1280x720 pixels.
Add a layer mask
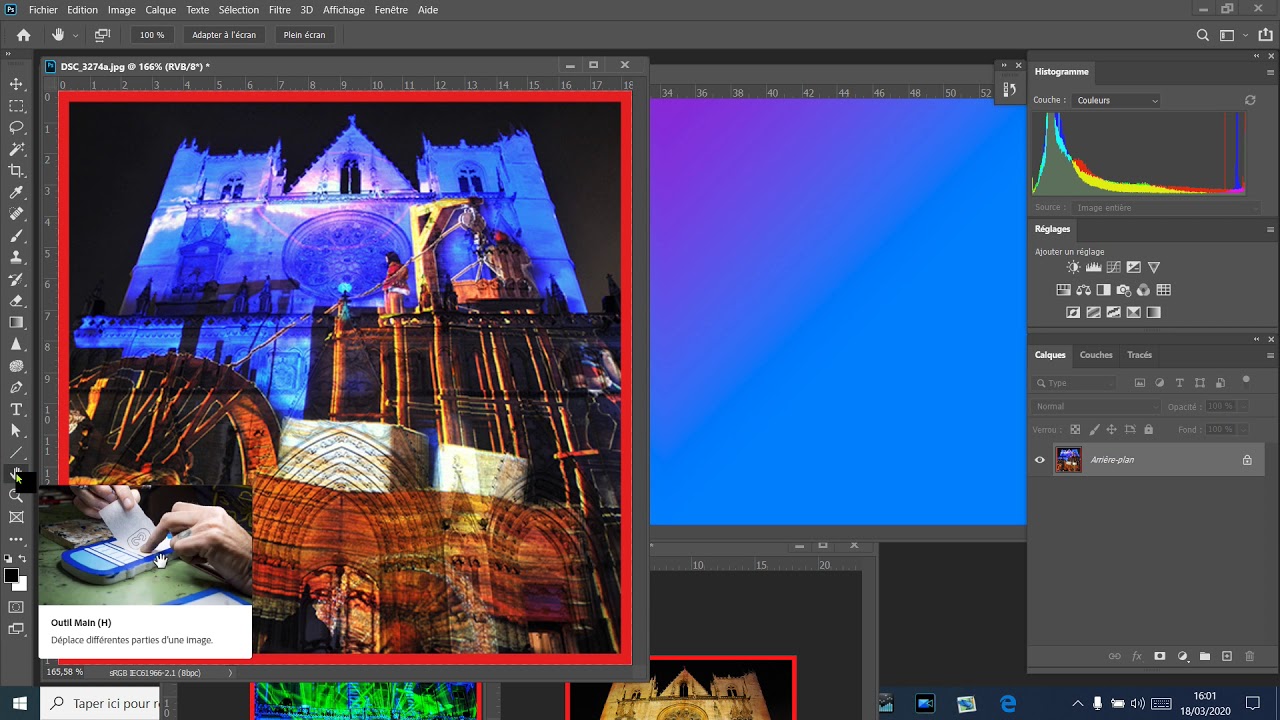pyautogui.click(x=1160, y=656)
